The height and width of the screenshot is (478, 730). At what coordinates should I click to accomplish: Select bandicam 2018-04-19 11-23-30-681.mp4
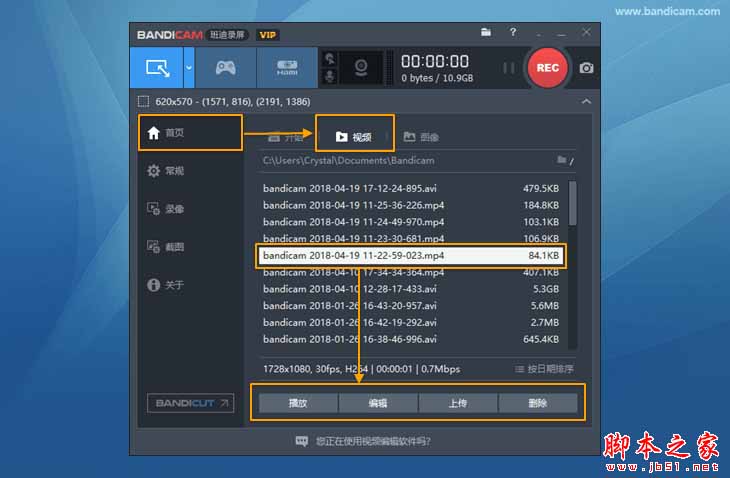click(x=411, y=238)
